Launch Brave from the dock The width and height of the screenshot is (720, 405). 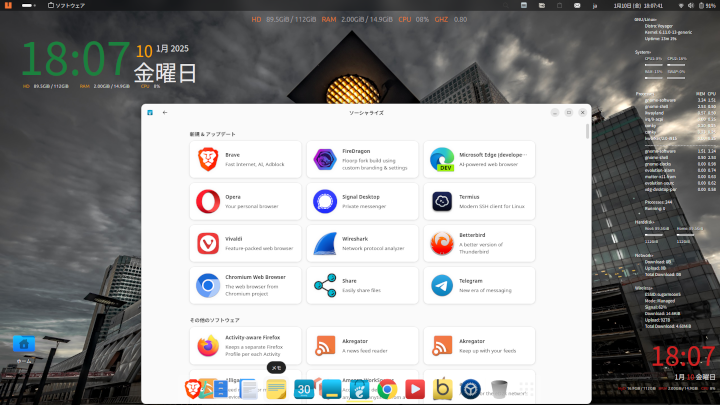point(193,389)
